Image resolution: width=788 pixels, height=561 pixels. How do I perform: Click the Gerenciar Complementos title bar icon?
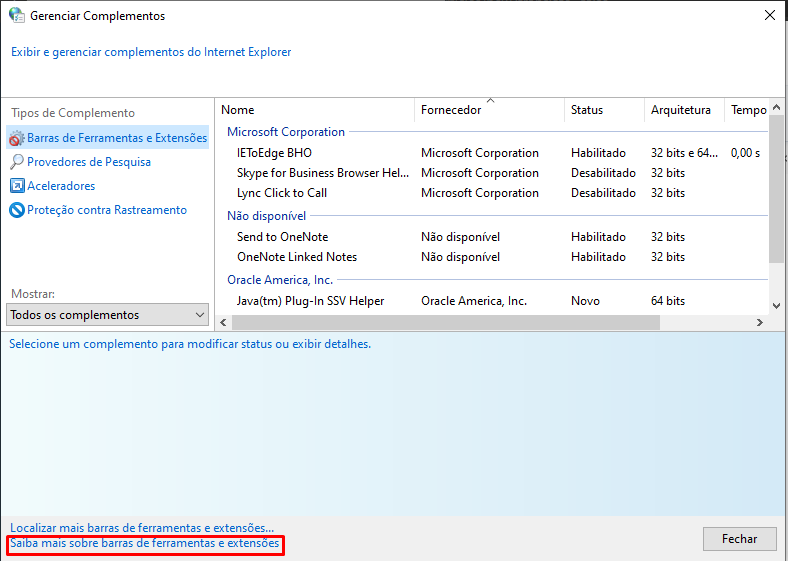pos(17,15)
